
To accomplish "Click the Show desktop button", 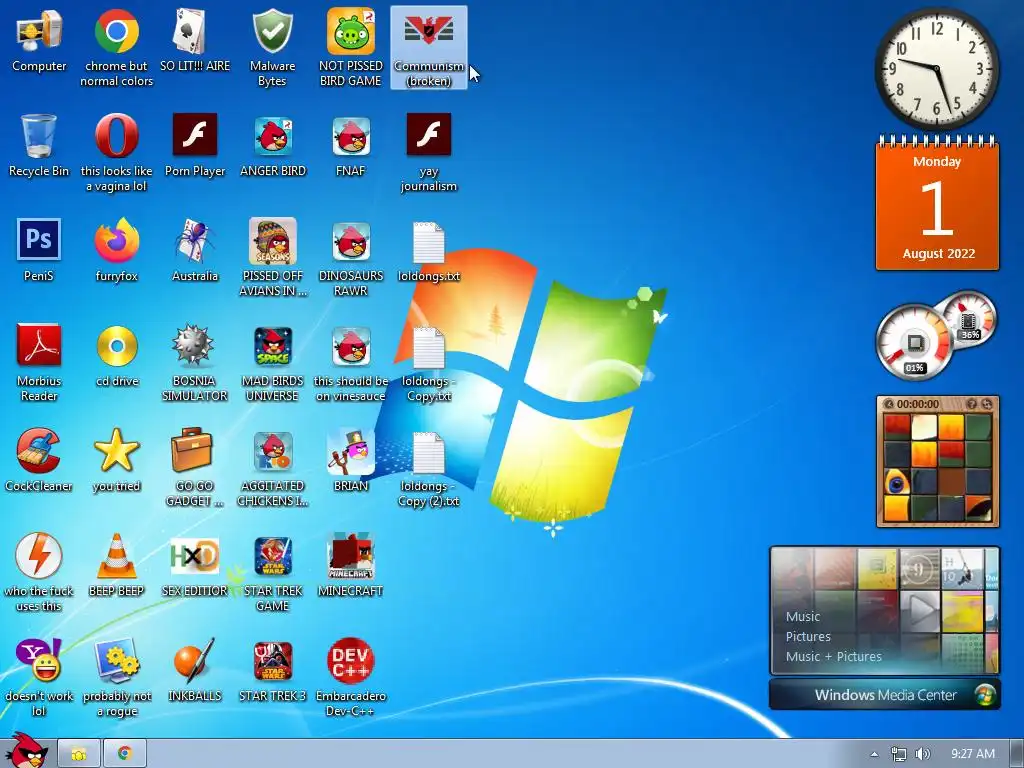I will 1017,754.
